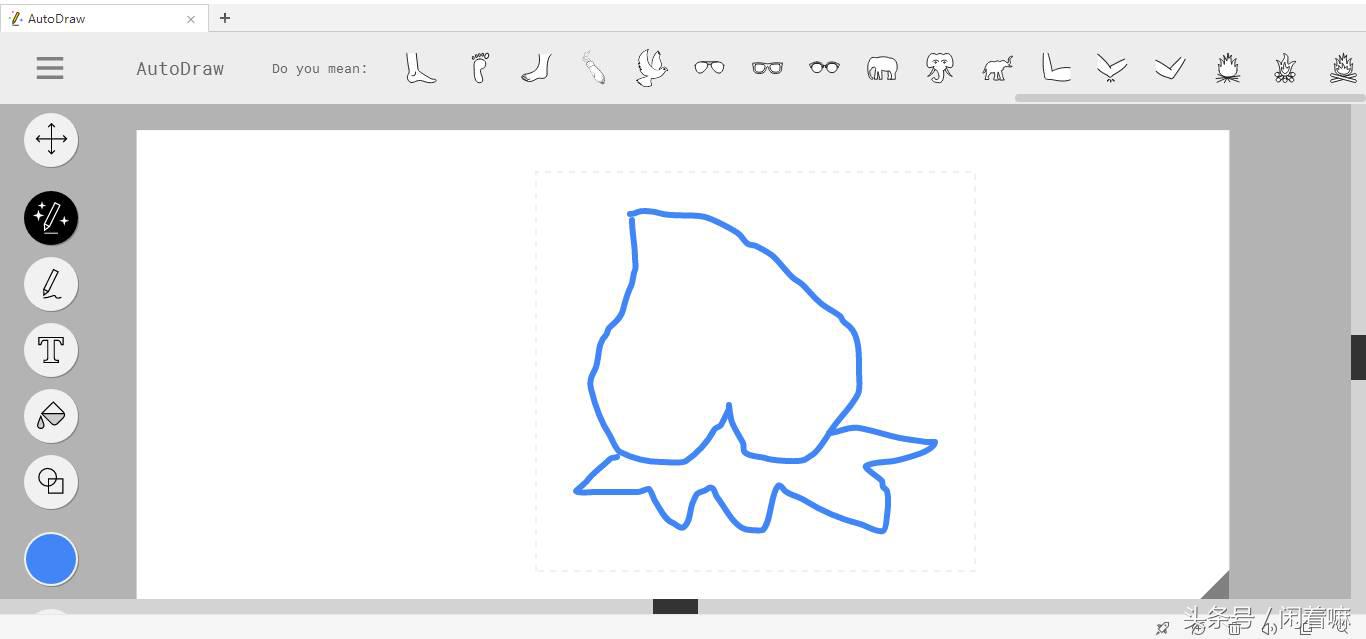The height and width of the screenshot is (639, 1366).
Task: Pick the foot with toes pointing left suggestion
Action: coord(537,68)
